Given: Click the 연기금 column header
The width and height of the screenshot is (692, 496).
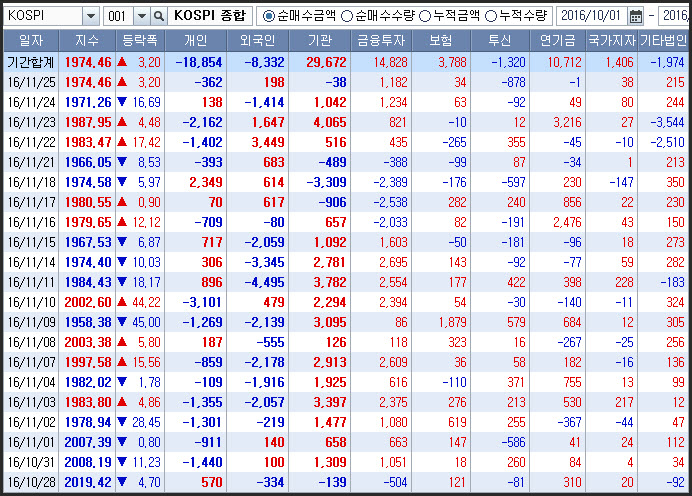Looking at the screenshot, I should coord(558,41).
